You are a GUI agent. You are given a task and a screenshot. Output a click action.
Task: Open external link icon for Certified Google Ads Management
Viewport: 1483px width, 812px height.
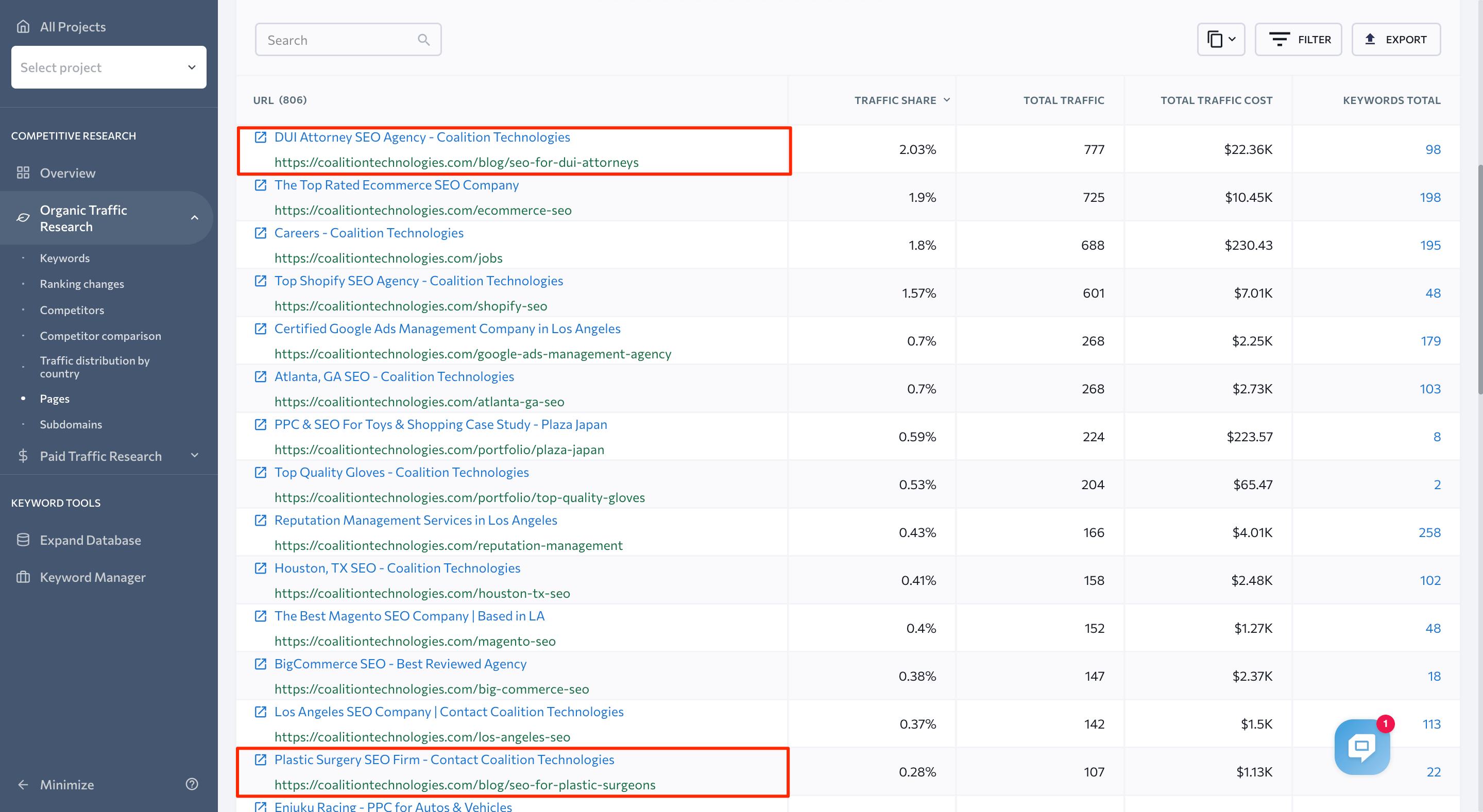(261, 328)
